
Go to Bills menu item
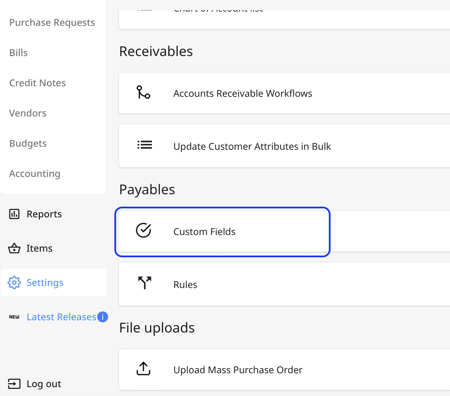coord(18,53)
